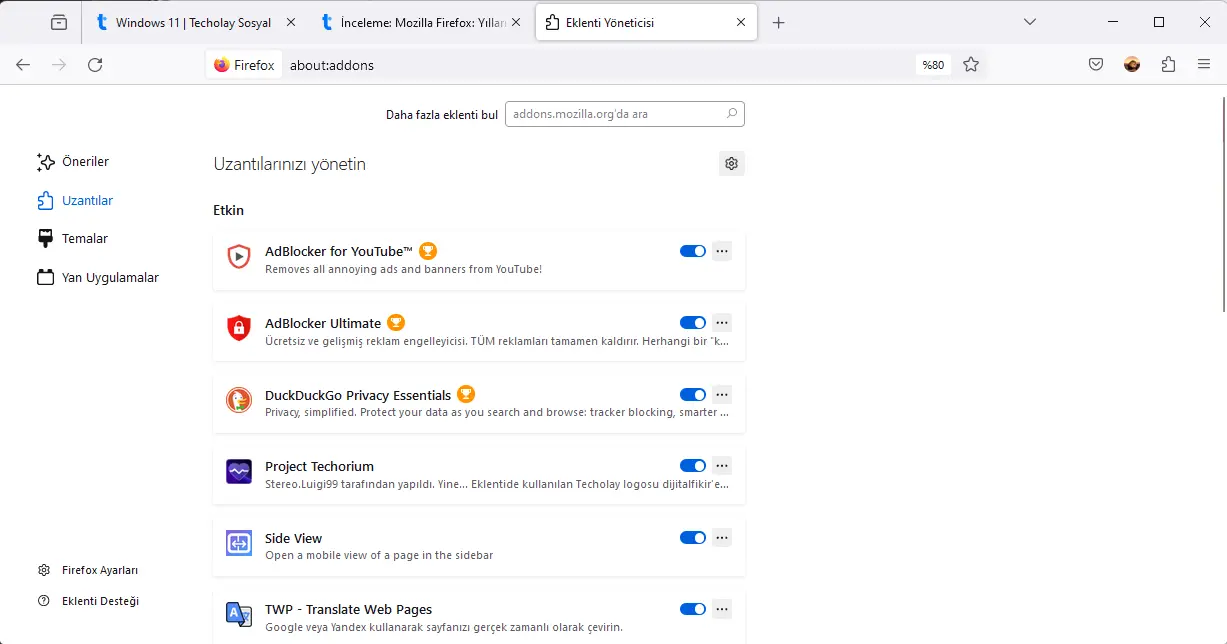This screenshot has height=644, width=1227.
Task: Open the Extensions puzzle icon in toolbar
Action: pyautogui.click(x=1168, y=65)
